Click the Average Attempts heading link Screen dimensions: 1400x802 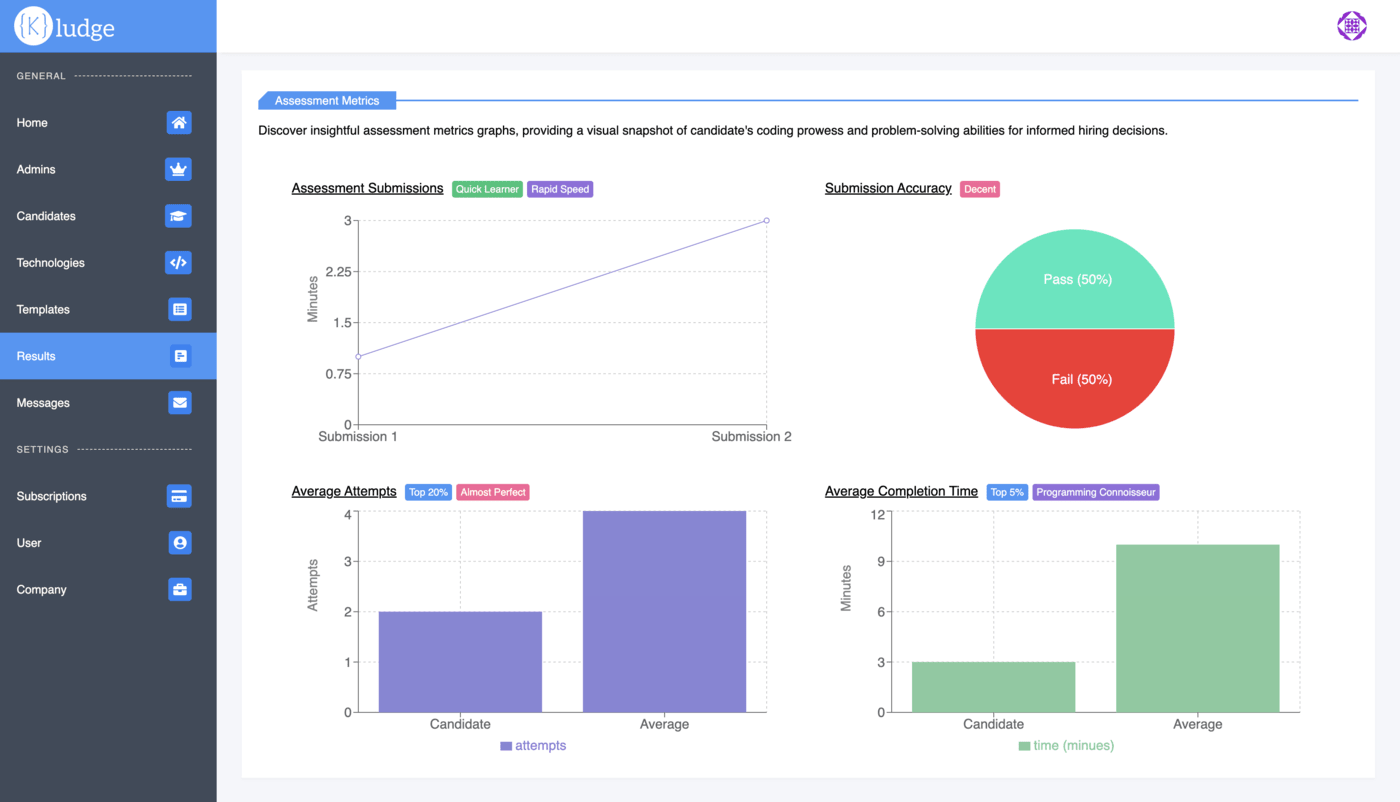pyautogui.click(x=344, y=491)
